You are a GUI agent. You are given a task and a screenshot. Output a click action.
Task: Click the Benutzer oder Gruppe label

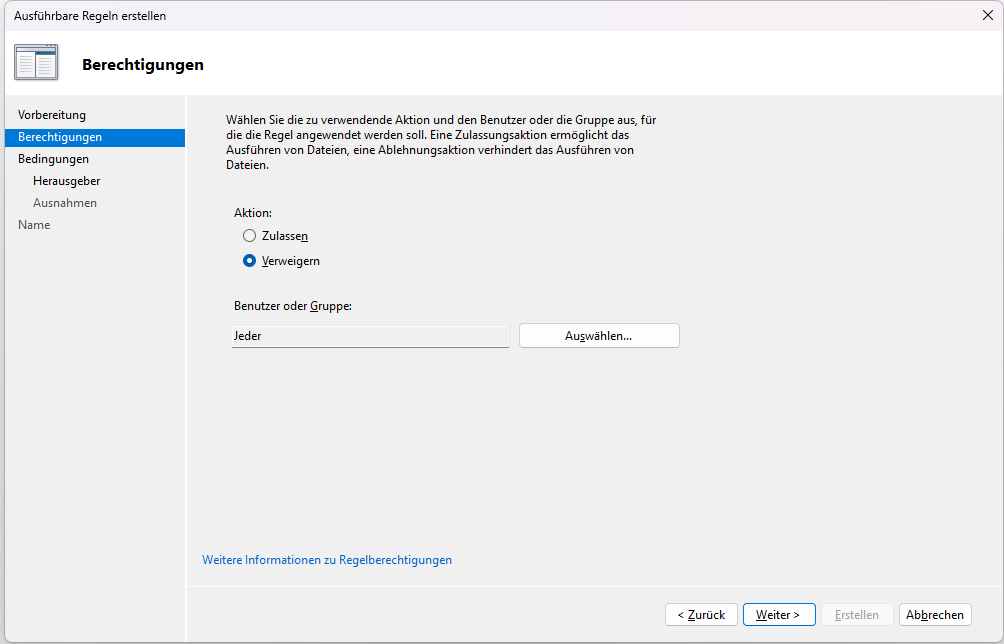[x=292, y=305]
